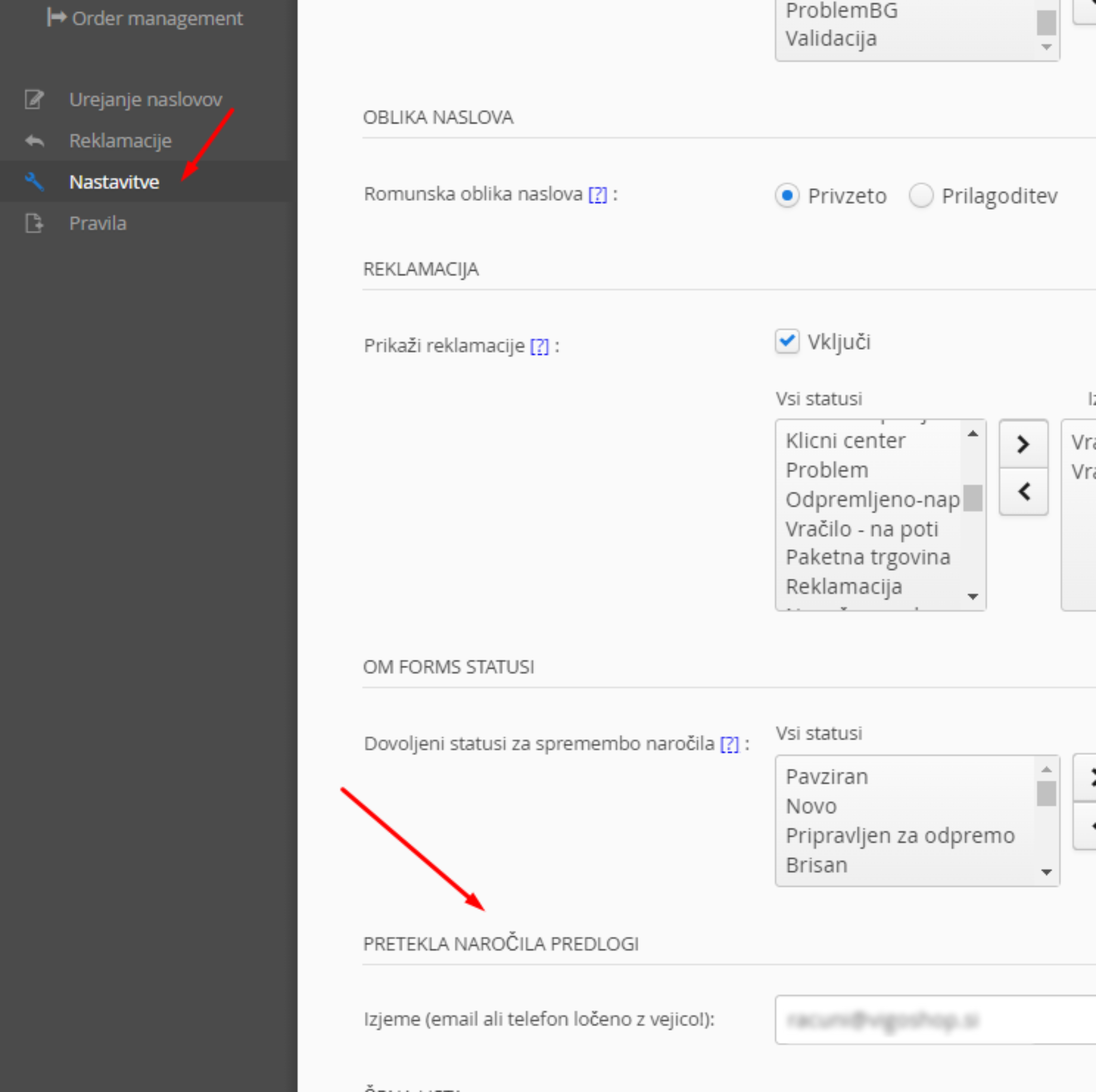Click the Order management arrow icon
Image resolution: width=1096 pixels, height=1092 pixels.
56,18
